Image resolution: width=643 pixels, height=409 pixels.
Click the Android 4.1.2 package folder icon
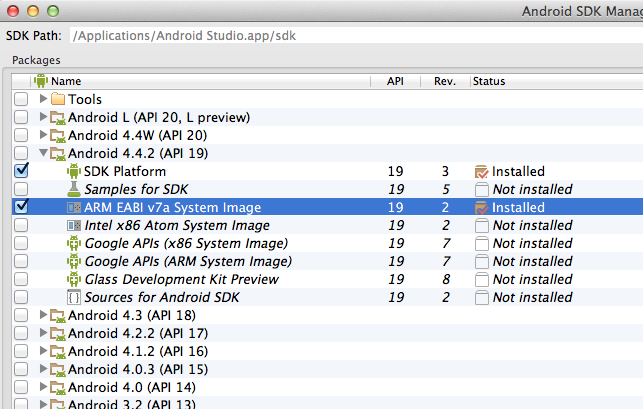pyautogui.click(x=58, y=352)
